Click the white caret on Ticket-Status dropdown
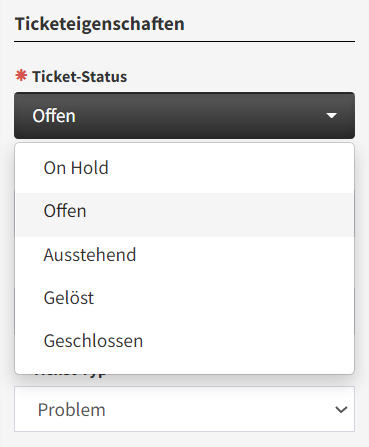369x447 pixels. coord(331,116)
